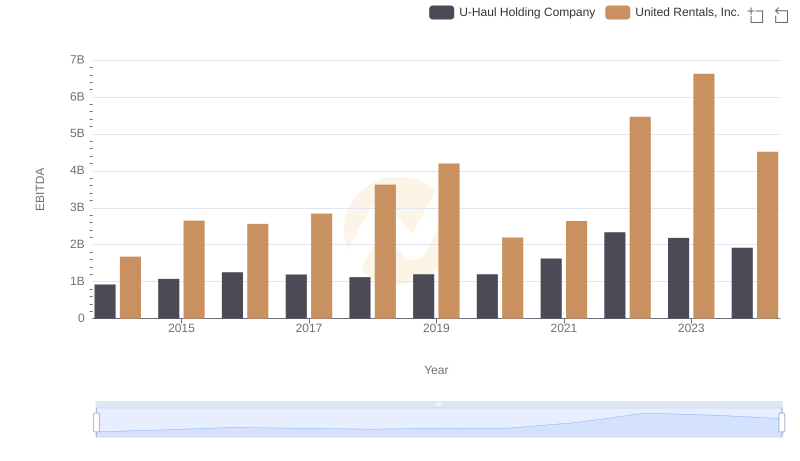Viewport: 800px width, 461px height.
Task: Click the right data zoom slider handle
Action: coord(781,422)
